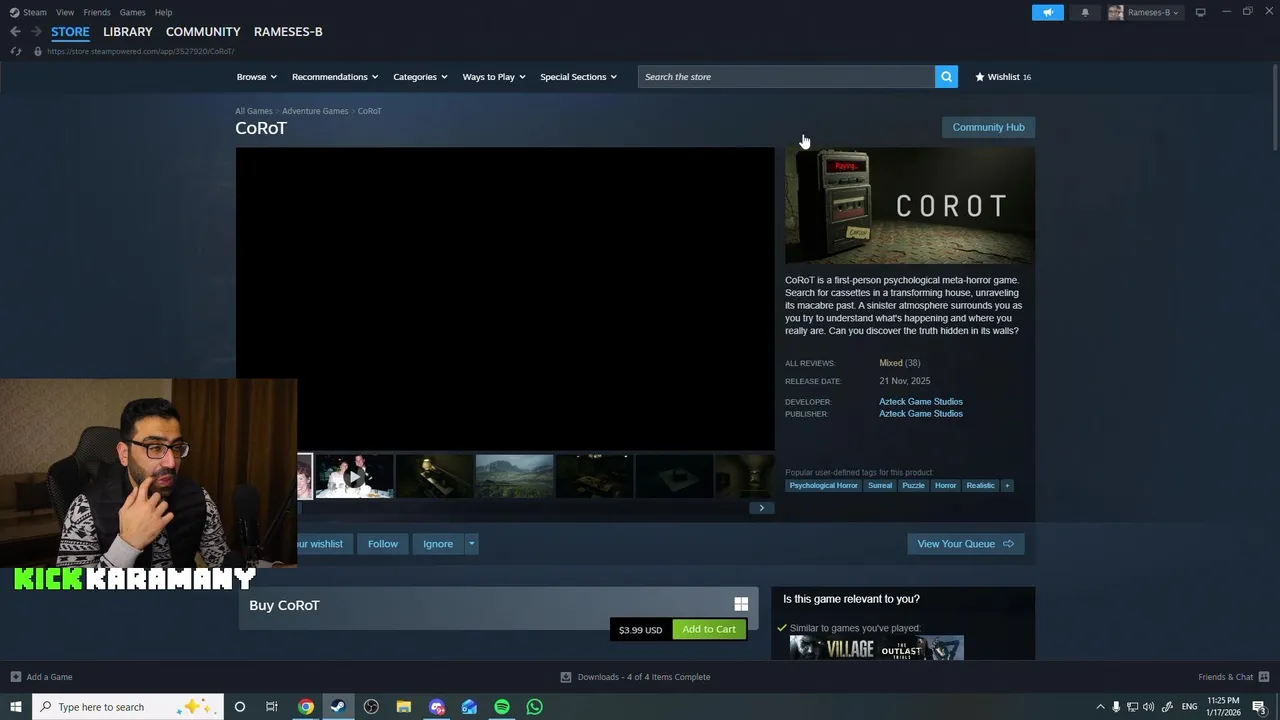The width and height of the screenshot is (1280, 720).
Task: Click the Mixed (38) reviews summary
Action: click(900, 363)
